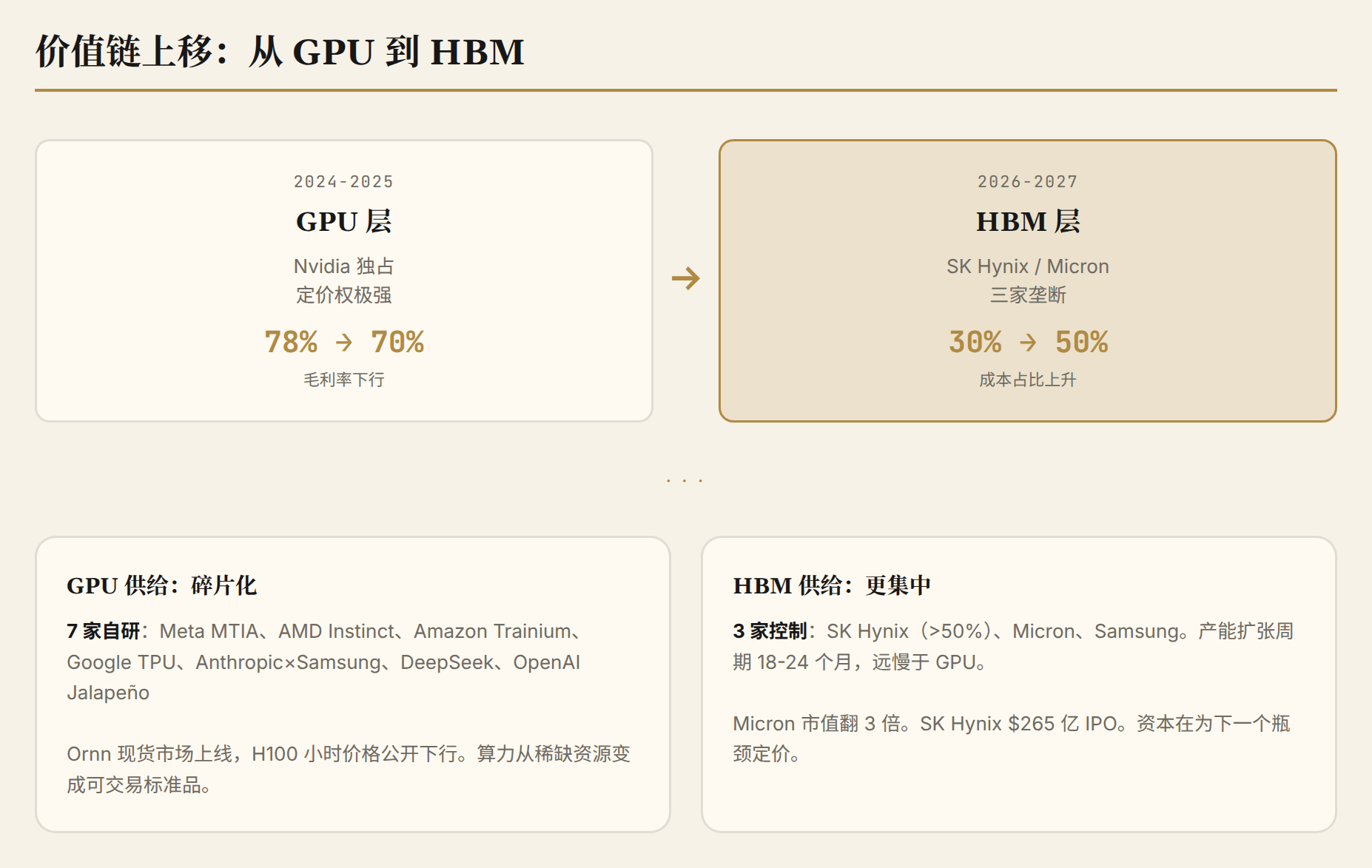
Task: Click the HBM 供给：更集中 heading
Action: coord(832,585)
